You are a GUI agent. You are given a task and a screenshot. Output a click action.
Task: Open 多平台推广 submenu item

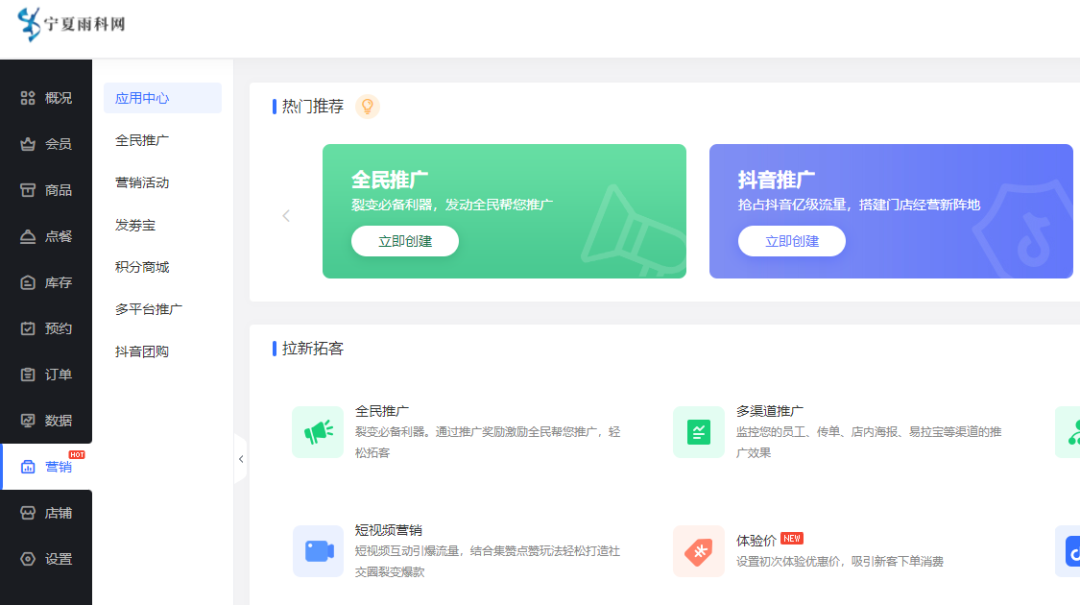[149, 309]
